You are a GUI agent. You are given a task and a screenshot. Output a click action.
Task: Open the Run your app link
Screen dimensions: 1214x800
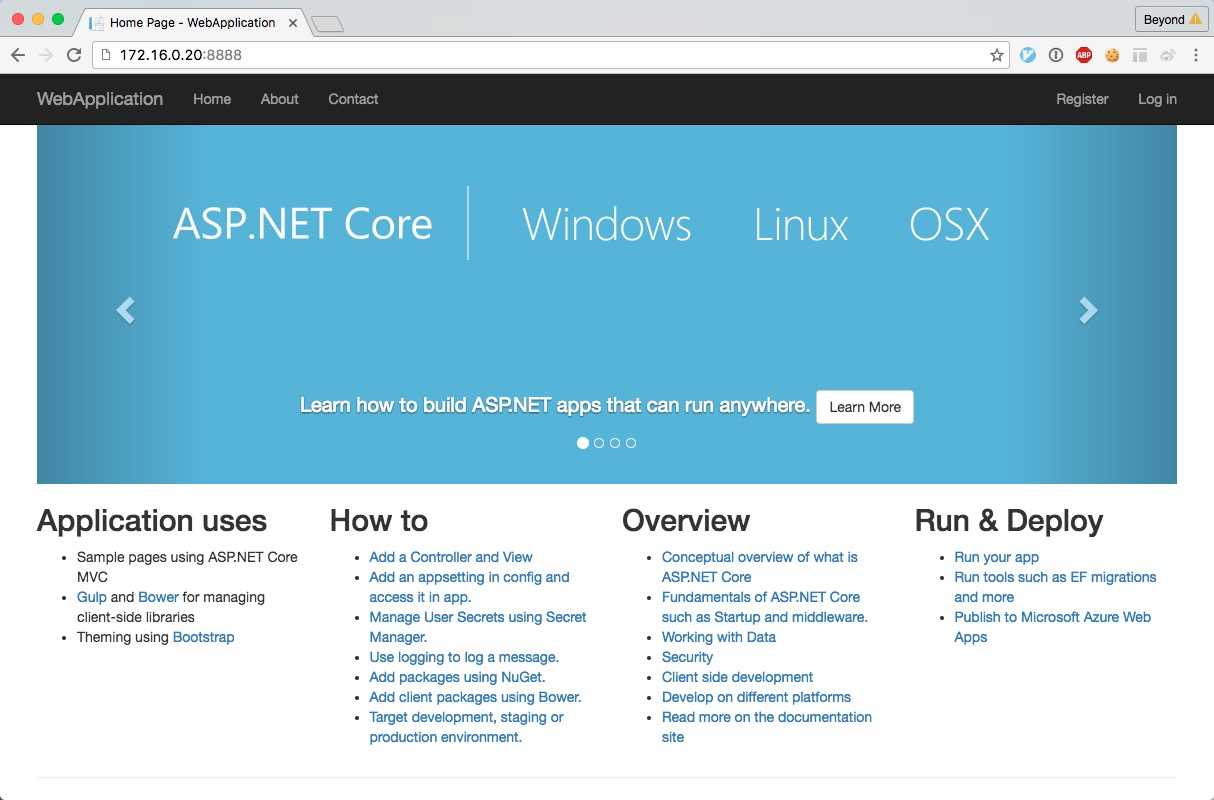click(x=996, y=557)
